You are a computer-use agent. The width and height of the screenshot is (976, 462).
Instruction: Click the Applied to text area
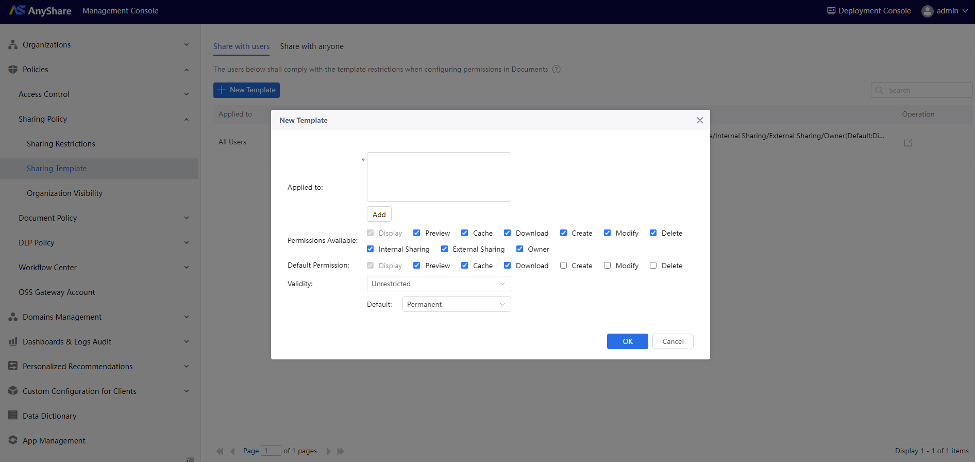[438, 177]
